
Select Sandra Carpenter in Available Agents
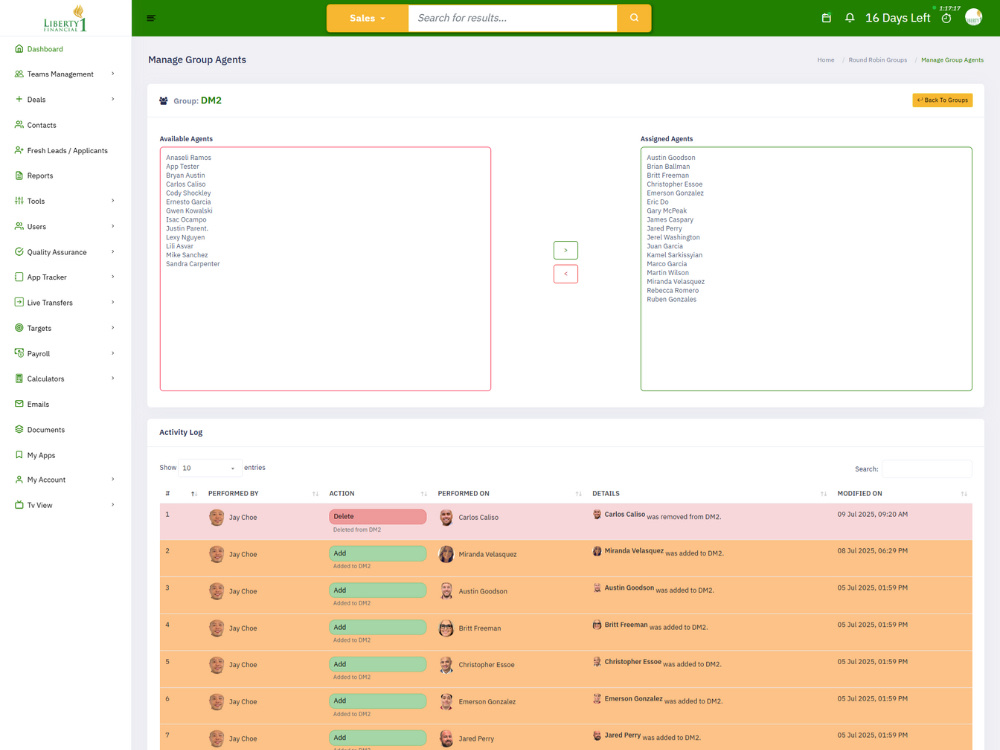(193, 264)
